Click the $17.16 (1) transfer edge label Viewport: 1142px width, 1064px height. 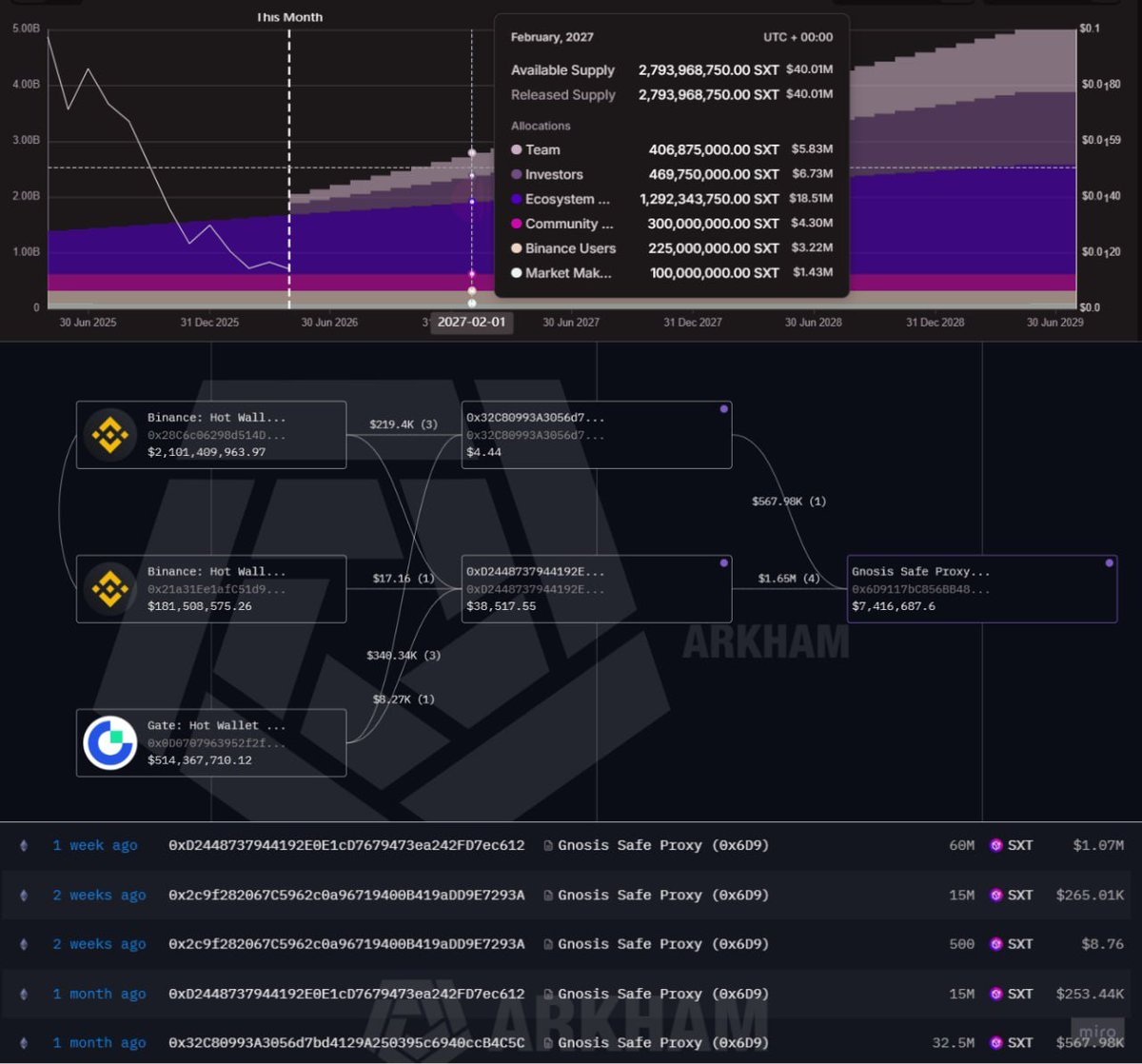click(404, 578)
